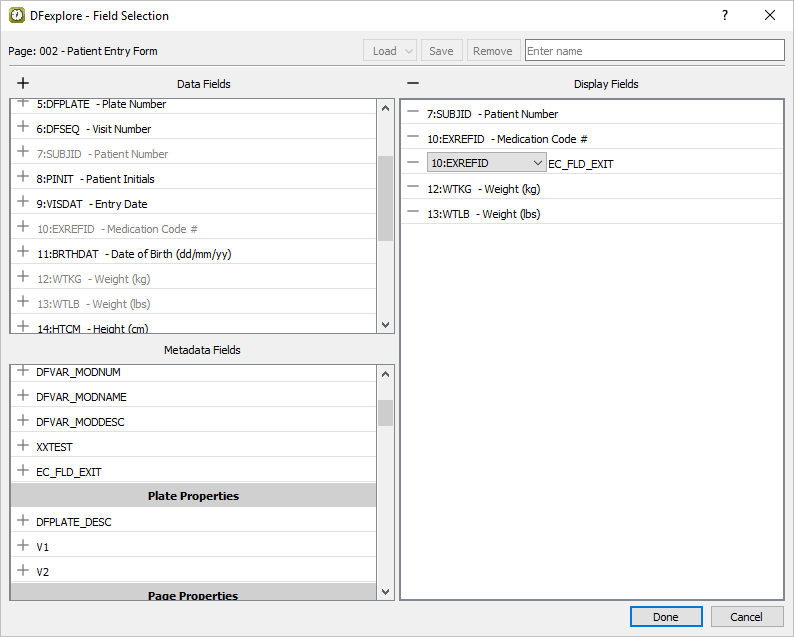Viewport: 794px width, 637px height.
Task: Remove SUBJID Patient Number from display fields
Action: pos(413,113)
